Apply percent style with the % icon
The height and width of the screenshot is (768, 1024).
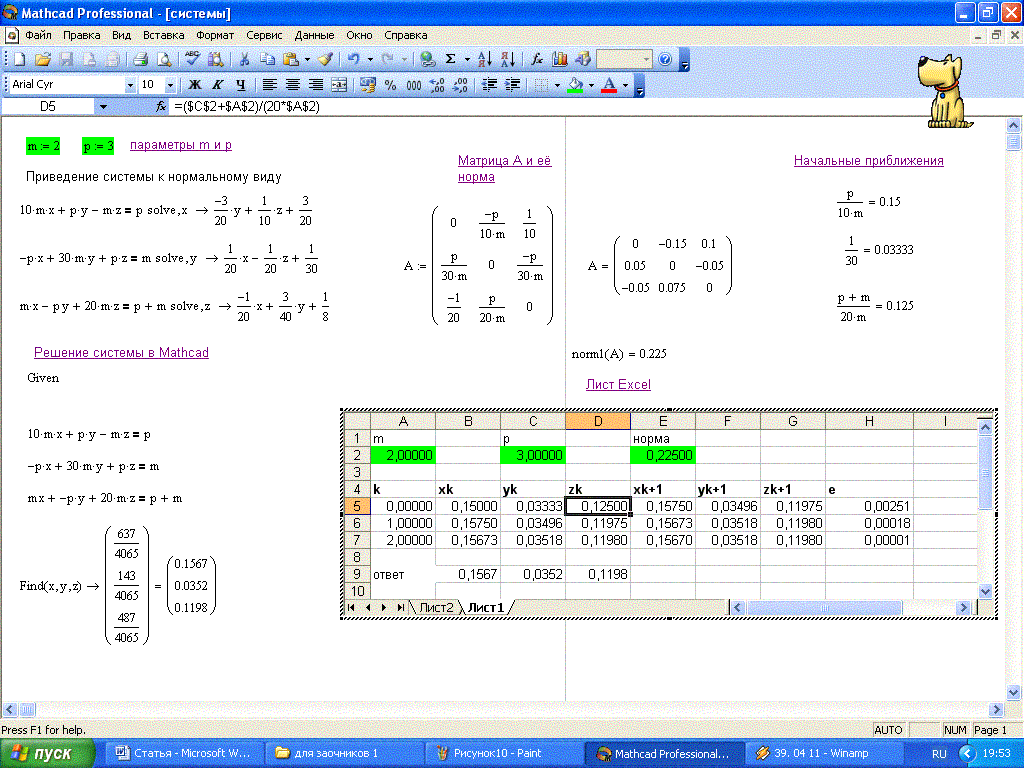(391, 85)
